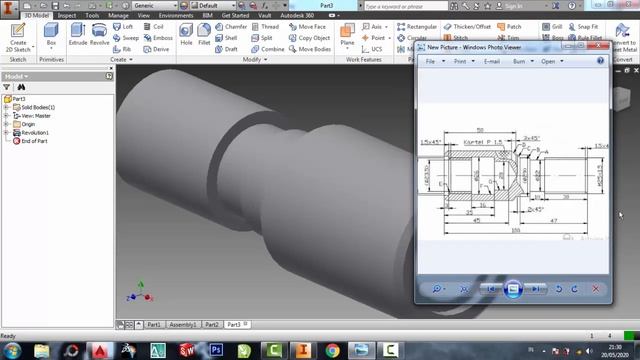
Task: Switch to the Manage tab
Action: coord(118,16)
